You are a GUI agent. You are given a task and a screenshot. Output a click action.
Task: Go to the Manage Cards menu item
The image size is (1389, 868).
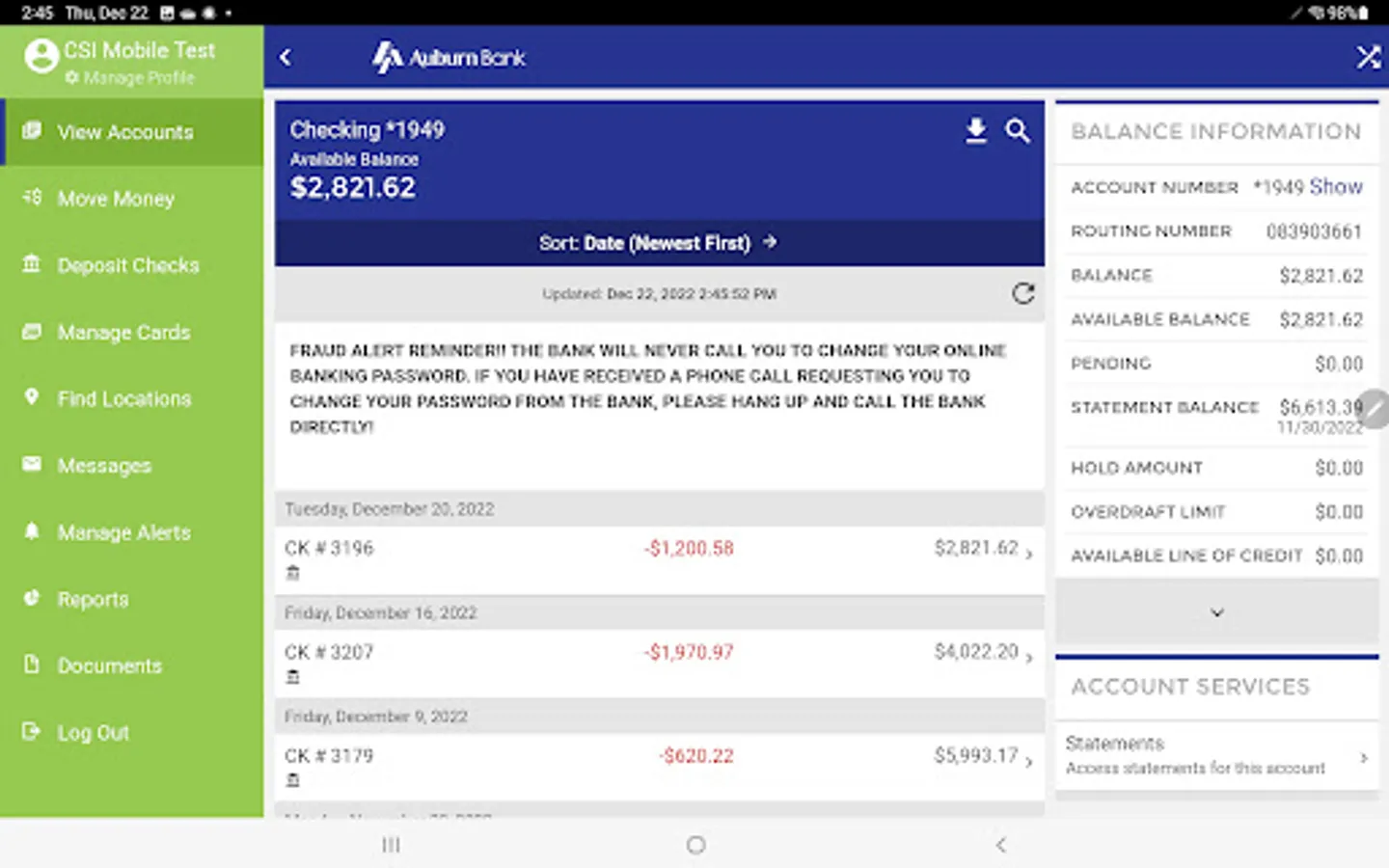point(132,332)
